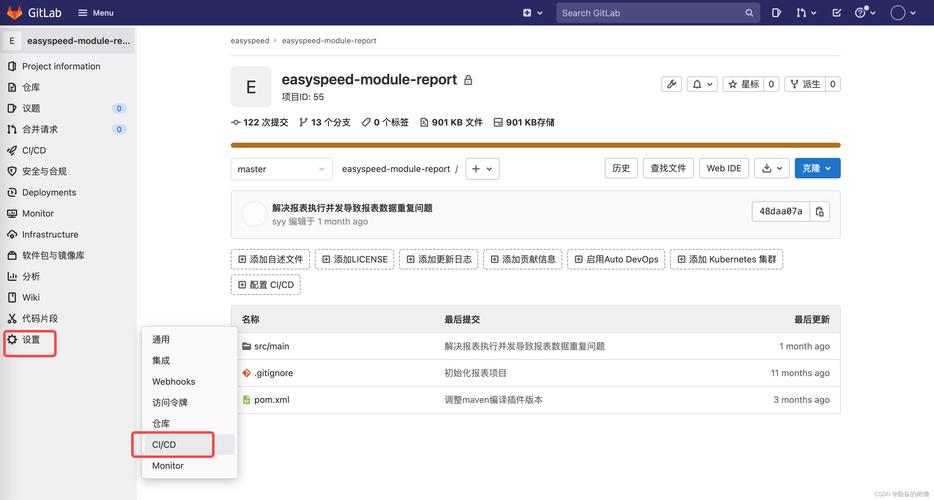
Task: Open the 0 个标签 tags link
Action: (385, 122)
